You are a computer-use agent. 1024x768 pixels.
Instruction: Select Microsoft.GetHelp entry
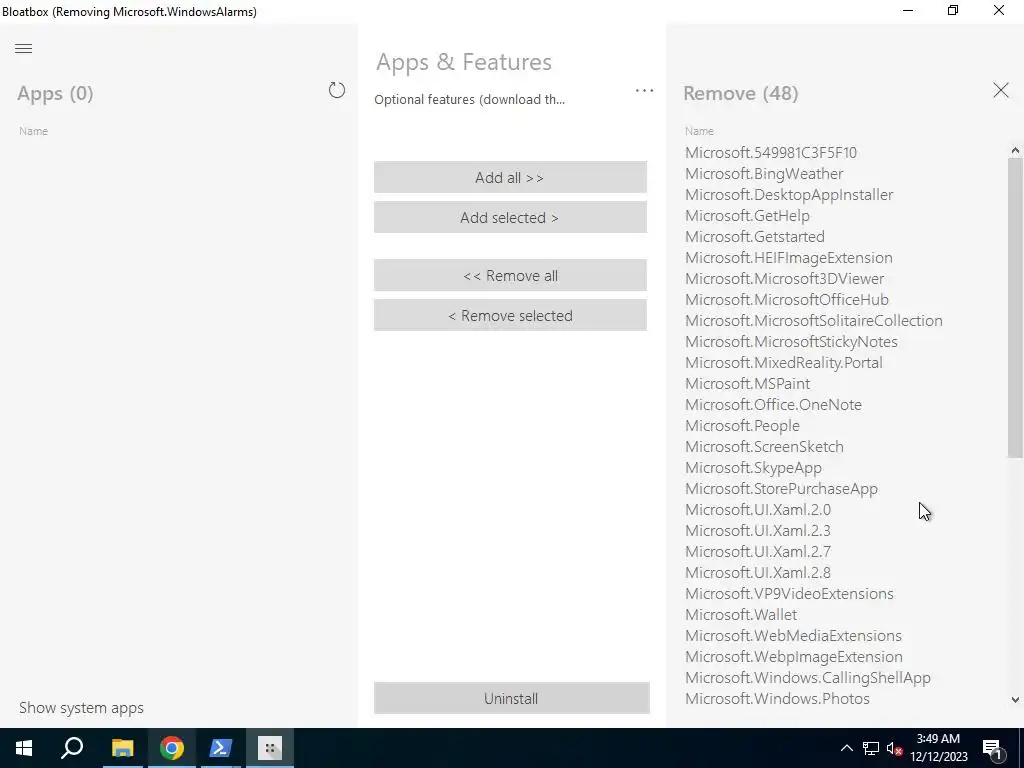tap(747, 216)
